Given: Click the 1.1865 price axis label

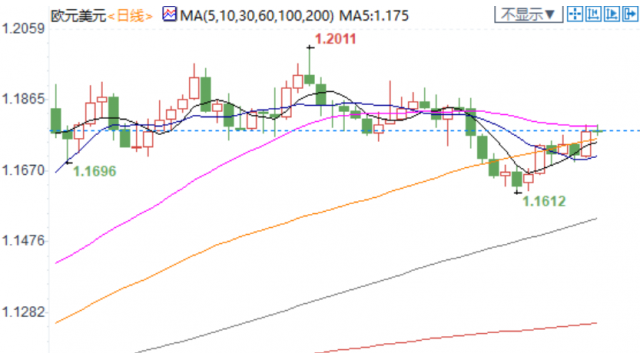Looking at the screenshot, I should point(23,99).
